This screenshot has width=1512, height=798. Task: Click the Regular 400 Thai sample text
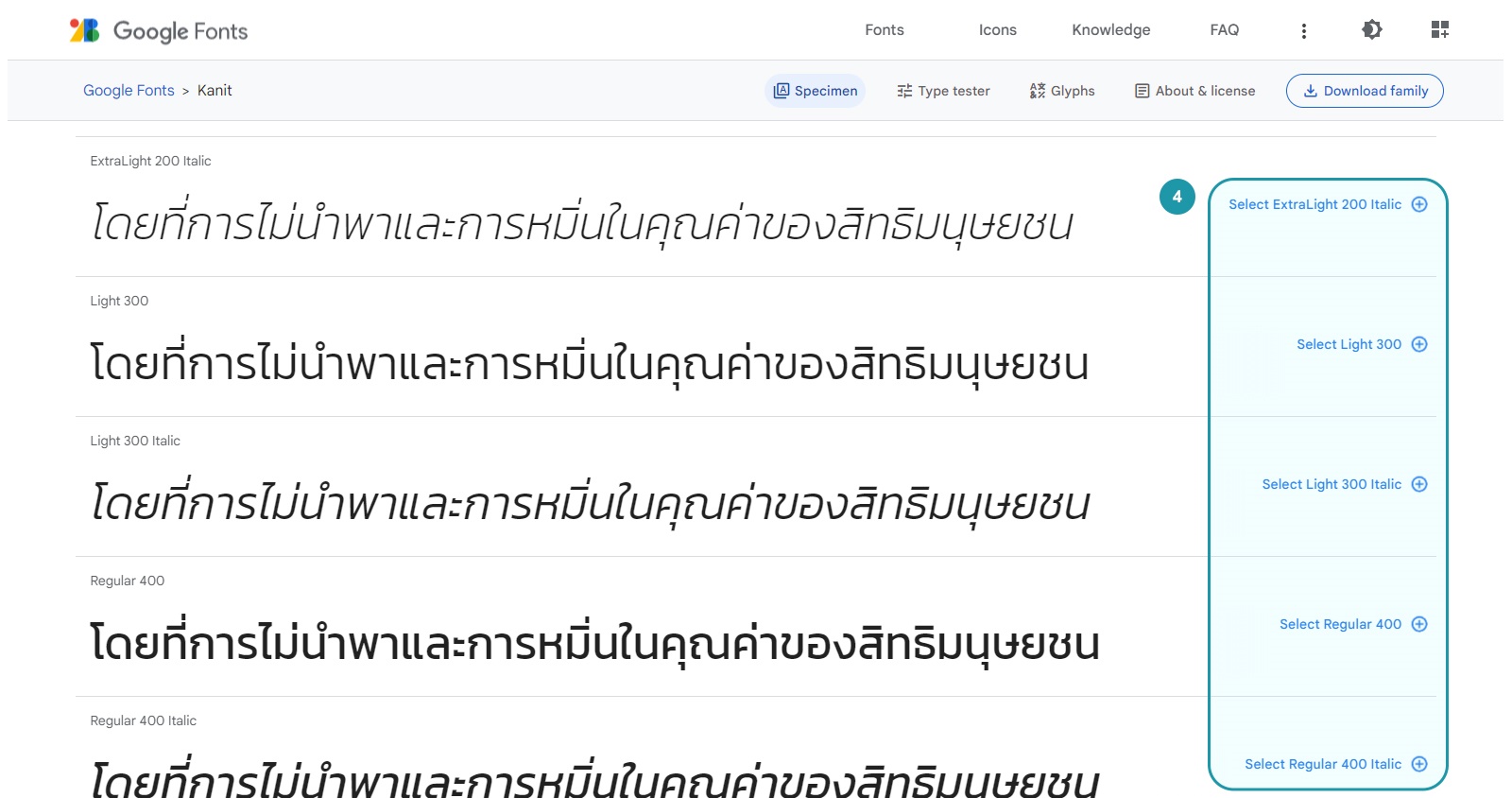[594, 644]
